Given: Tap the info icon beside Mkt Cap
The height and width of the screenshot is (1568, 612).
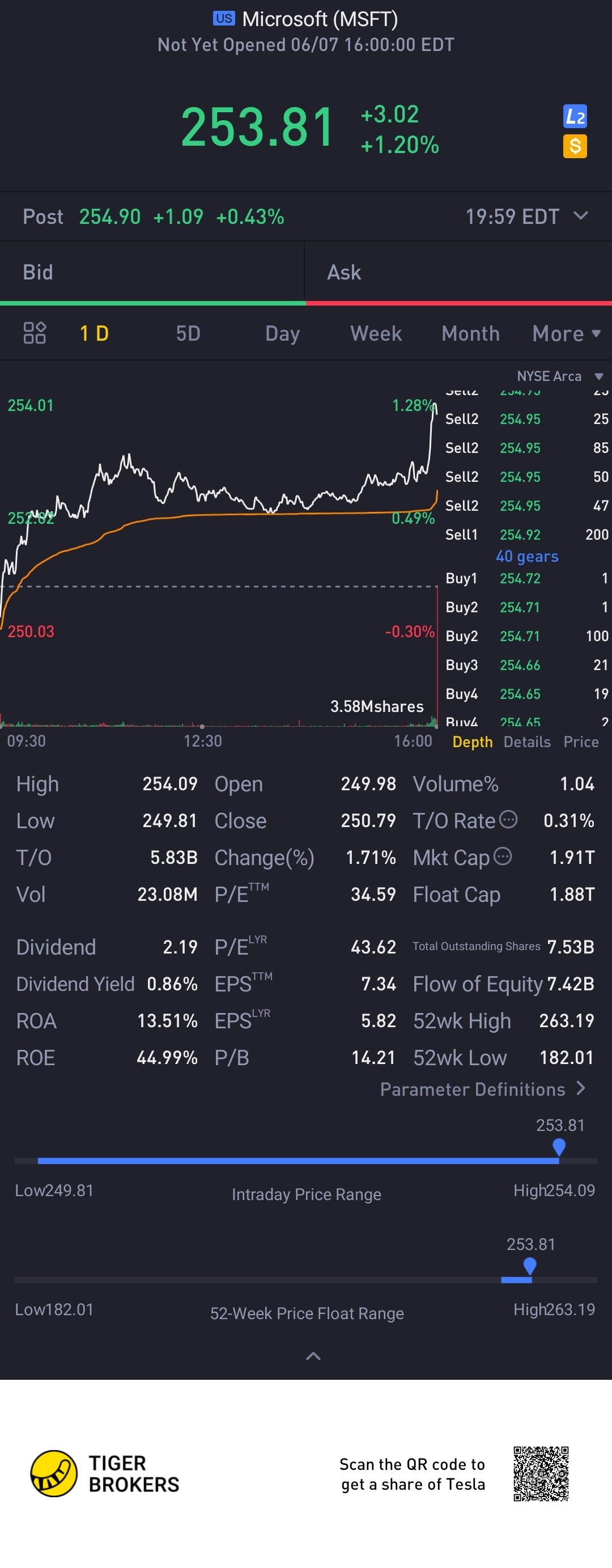Looking at the screenshot, I should point(503,857).
